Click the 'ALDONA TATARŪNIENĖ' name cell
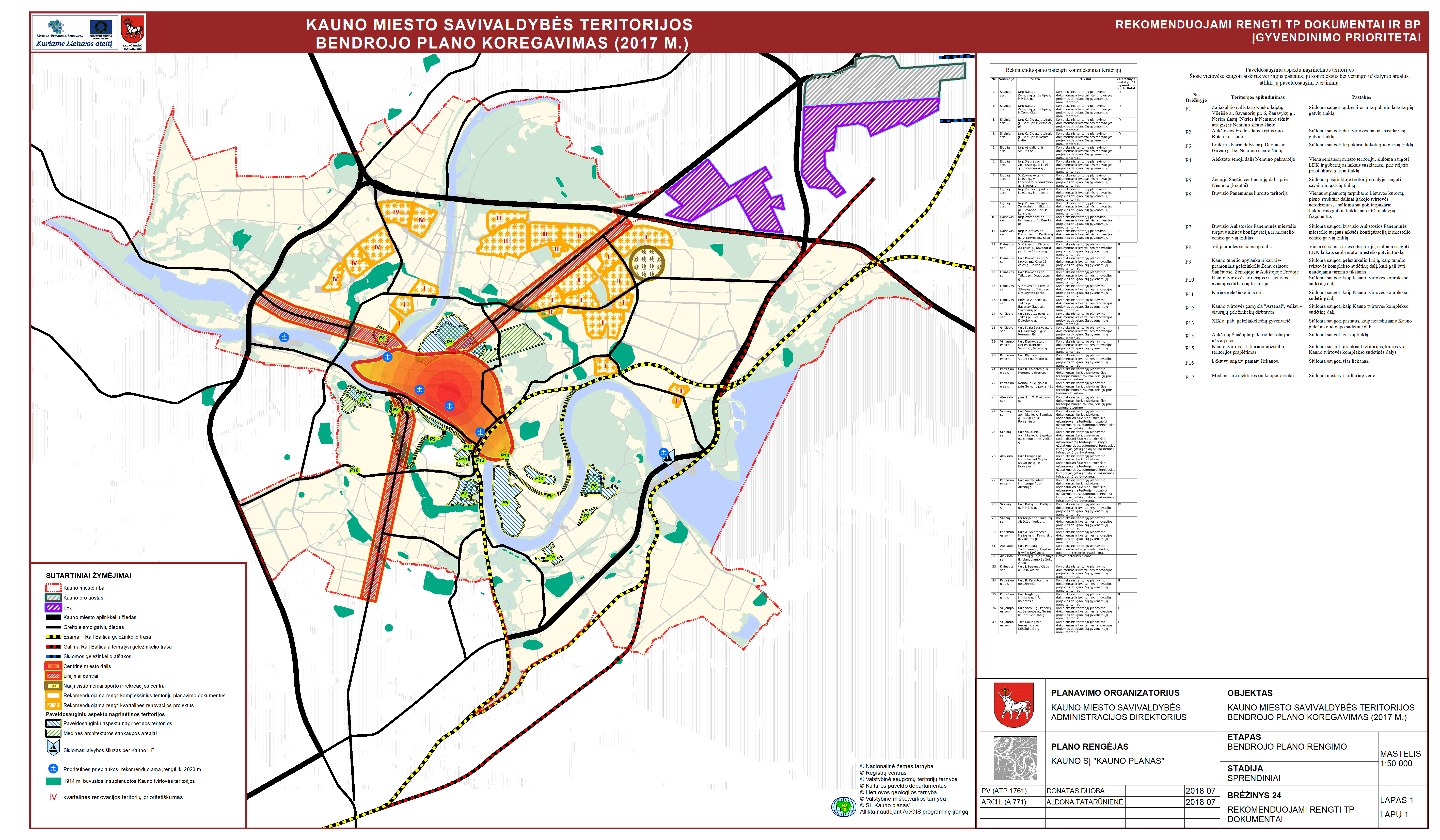 click(x=1085, y=802)
